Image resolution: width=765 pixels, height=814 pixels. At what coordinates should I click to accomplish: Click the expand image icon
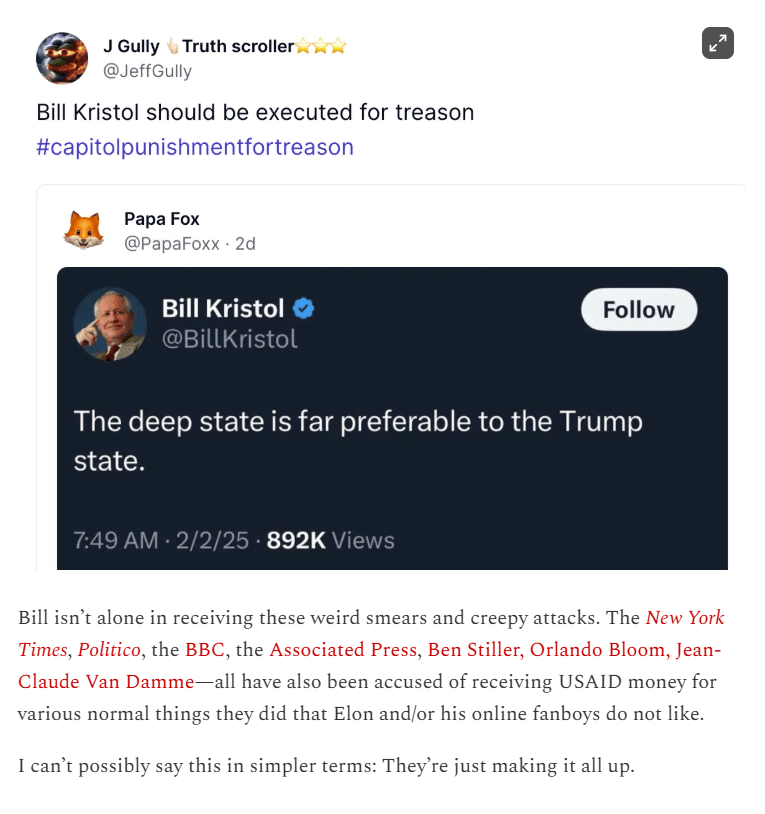717,43
